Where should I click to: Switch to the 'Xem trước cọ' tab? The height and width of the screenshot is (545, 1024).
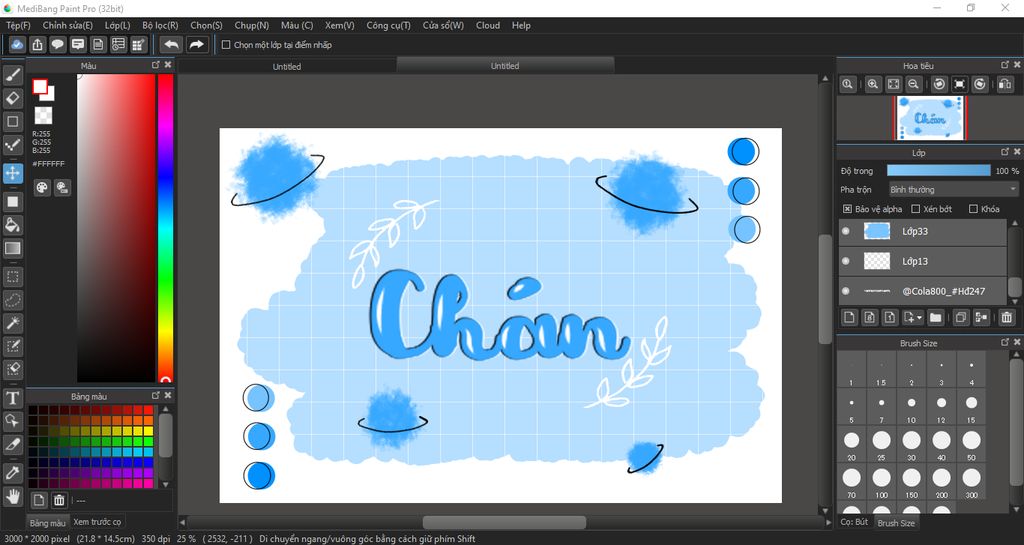pos(97,522)
